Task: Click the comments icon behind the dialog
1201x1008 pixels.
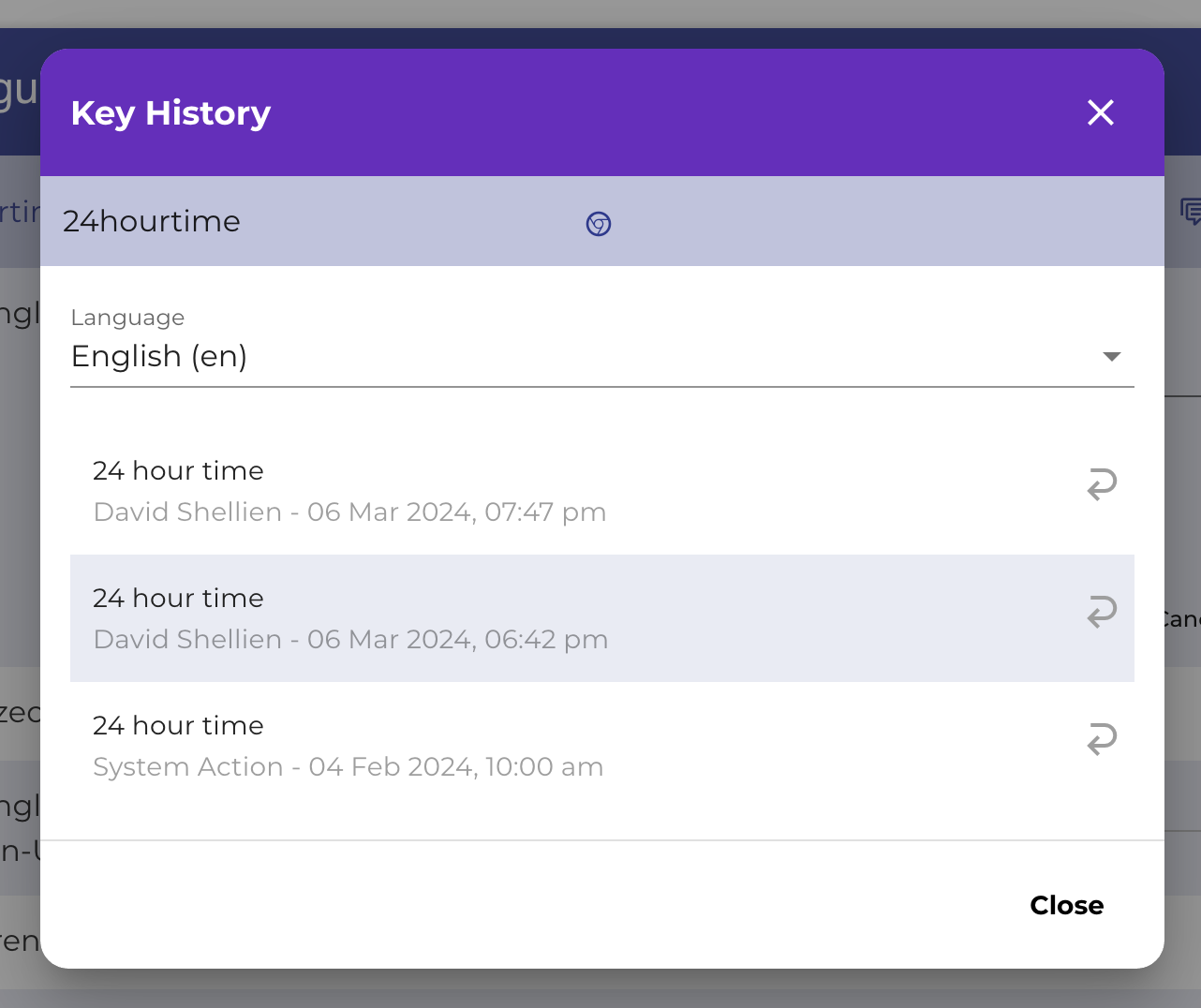Action: (1190, 212)
